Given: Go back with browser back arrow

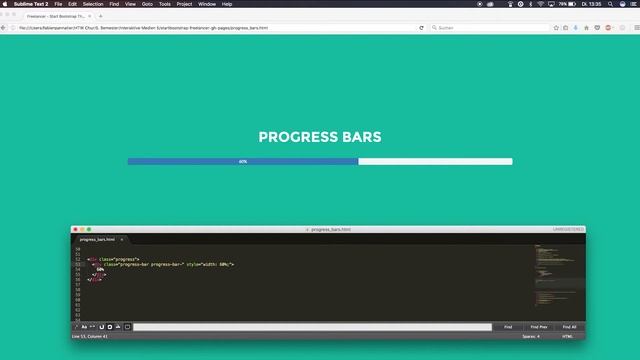Looking at the screenshot, I should tap(3, 28).
